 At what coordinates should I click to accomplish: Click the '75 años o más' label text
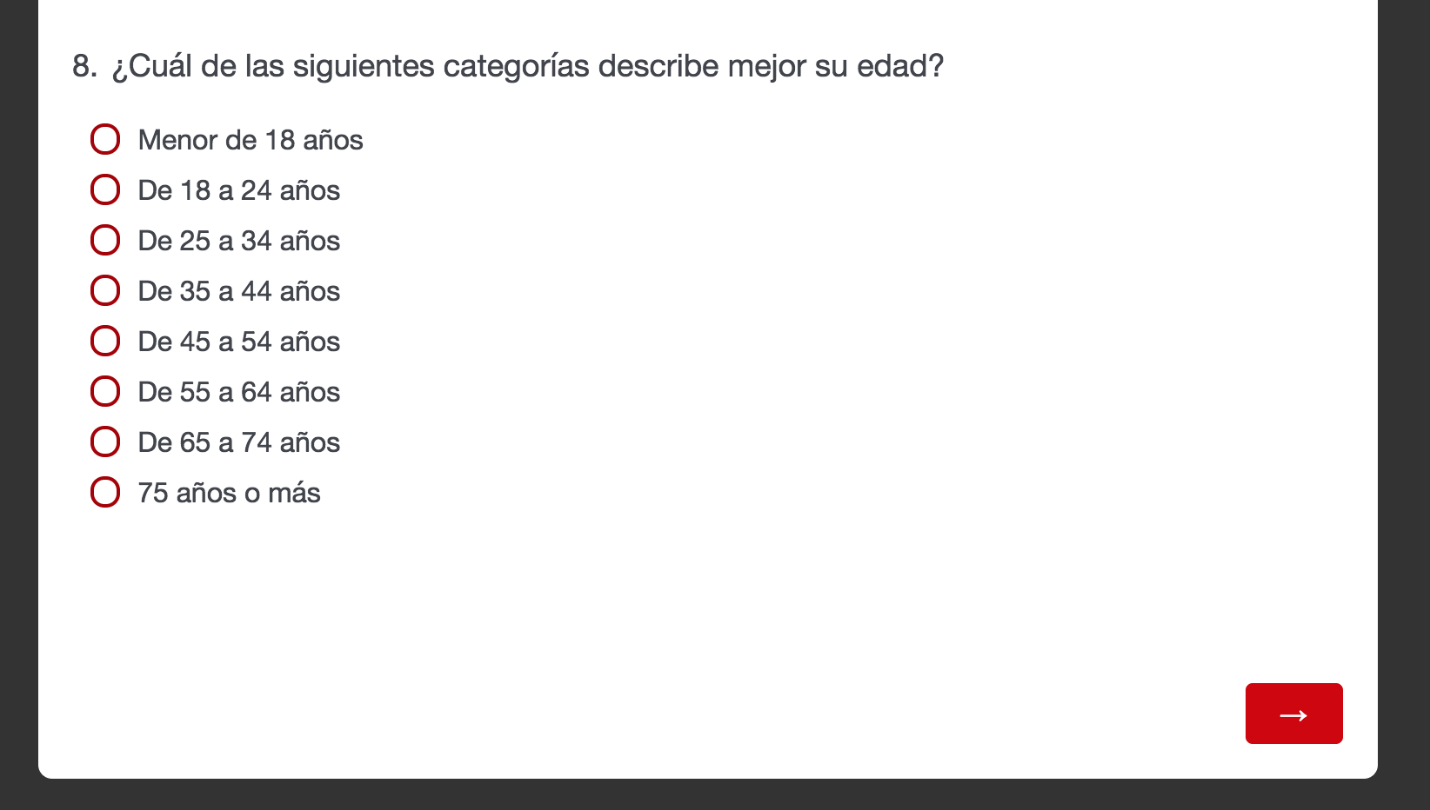[x=229, y=493]
